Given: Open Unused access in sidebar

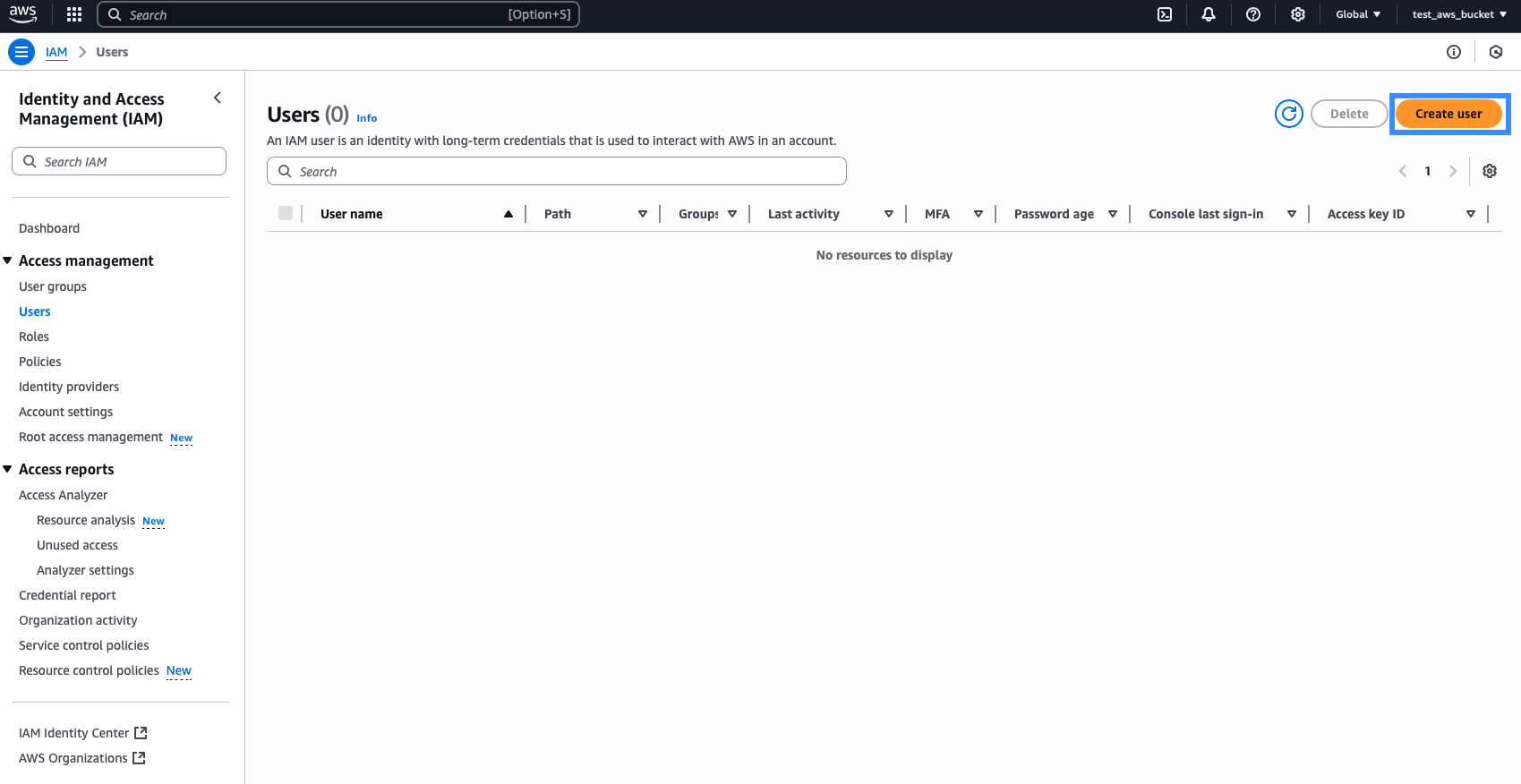Looking at the screenshot, I should [x=77, y=545].
